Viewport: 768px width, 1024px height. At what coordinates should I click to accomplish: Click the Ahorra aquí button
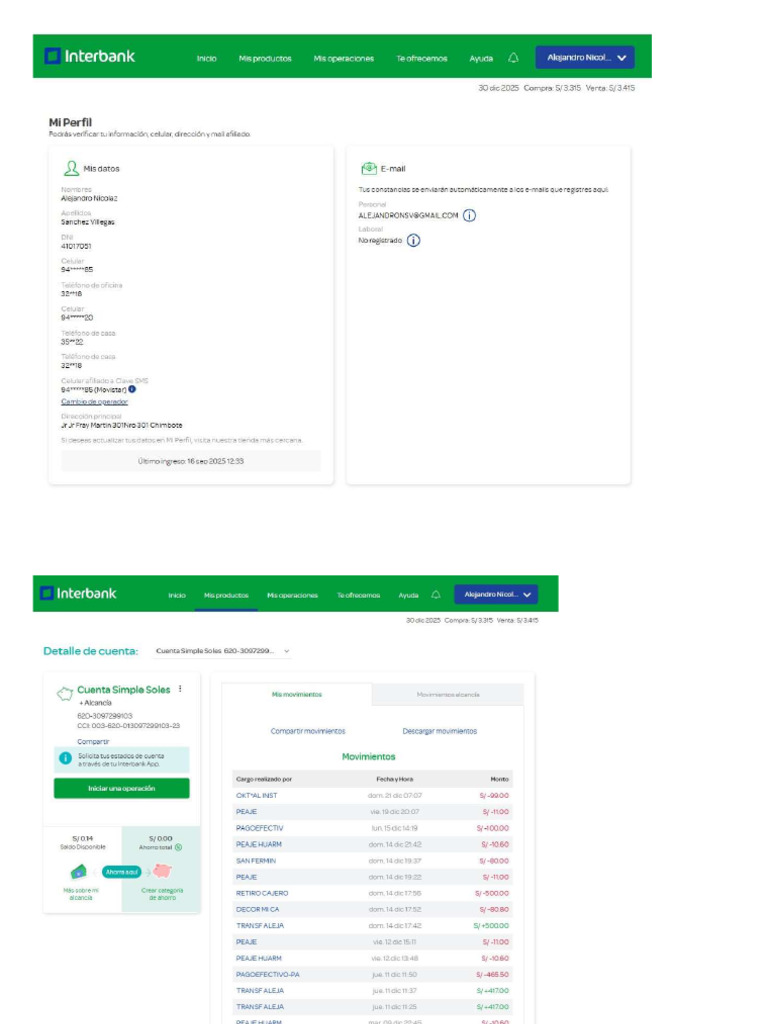[122, 872]
